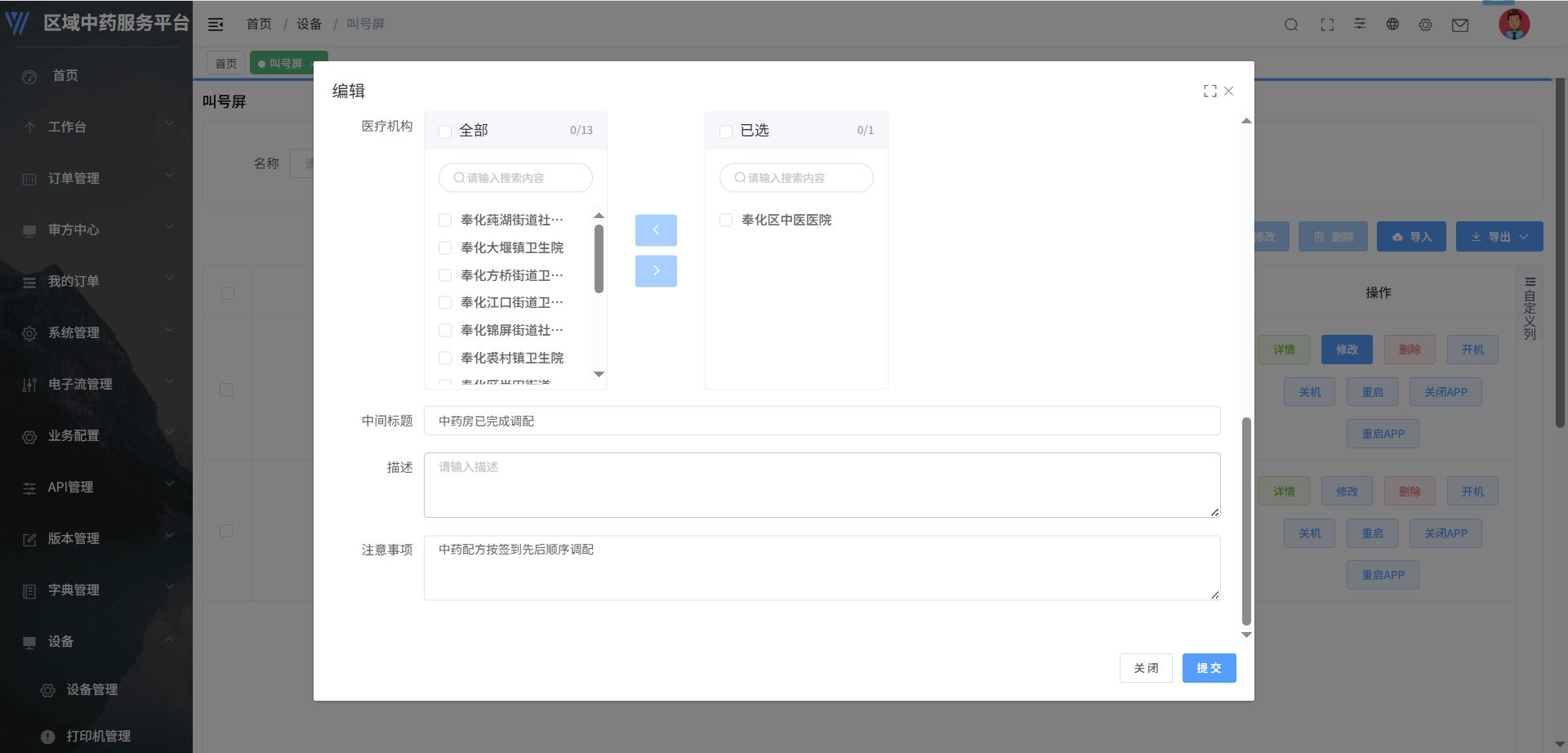Go to 首页 in the sidebar
This screenshot has height=753, width=1568.
96,75
